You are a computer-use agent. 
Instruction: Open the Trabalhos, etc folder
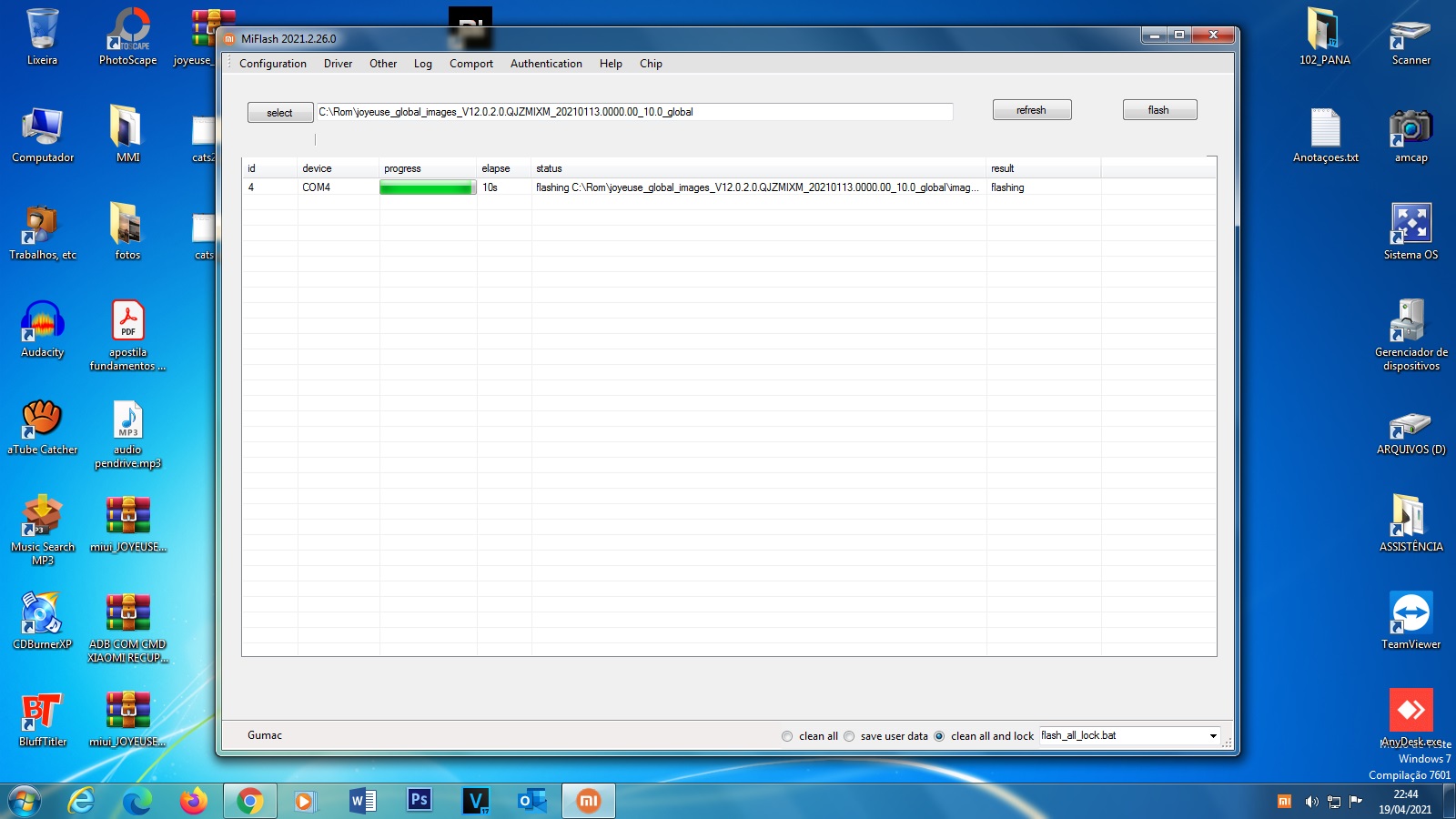click(43, 232)
